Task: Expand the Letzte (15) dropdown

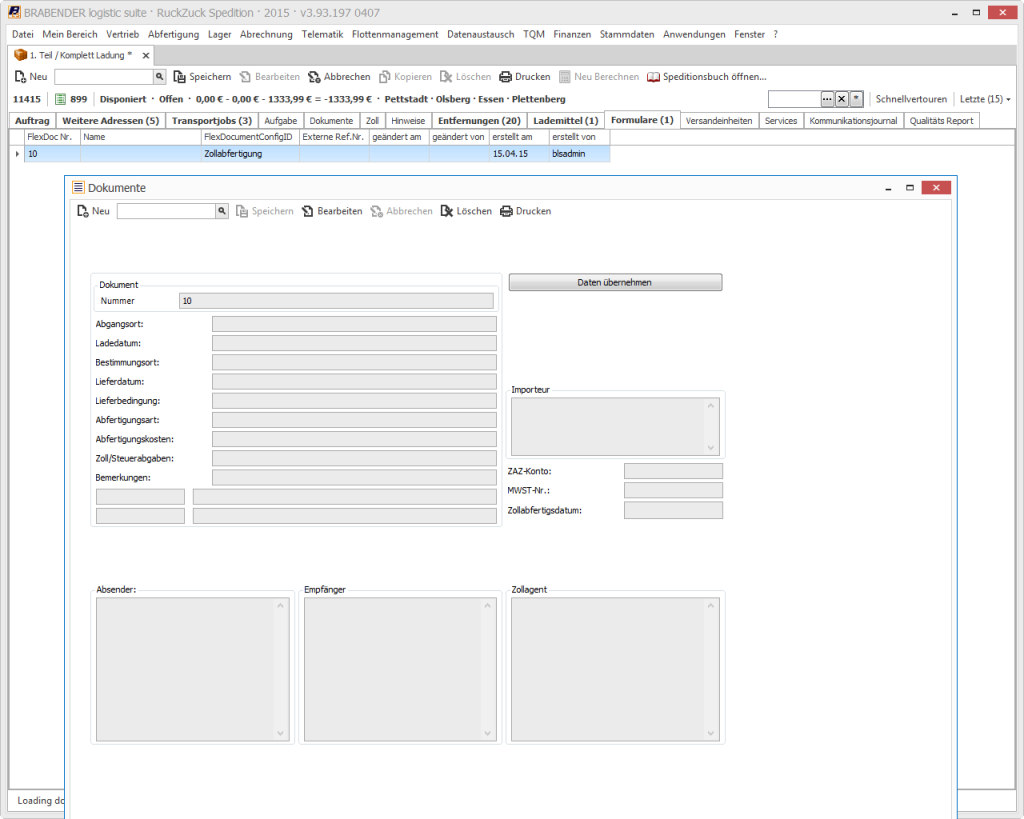Action: 985,99
